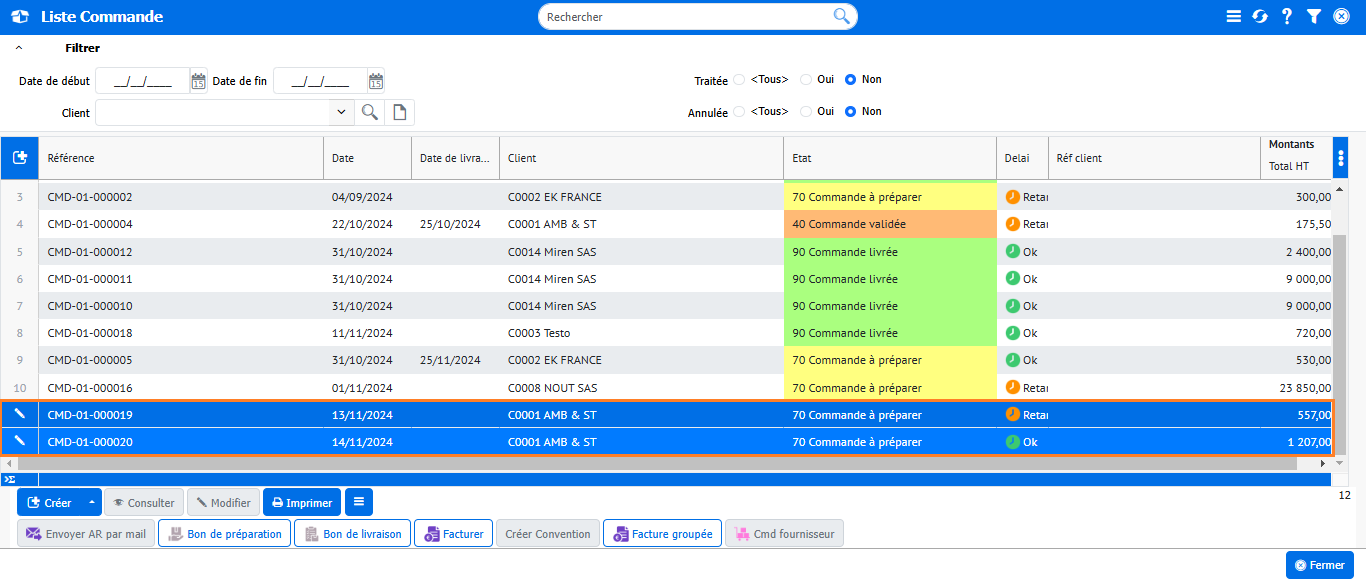Open the list menu beside Imprimer
The image size is (1366, 584).
click(x=359, y=502)
